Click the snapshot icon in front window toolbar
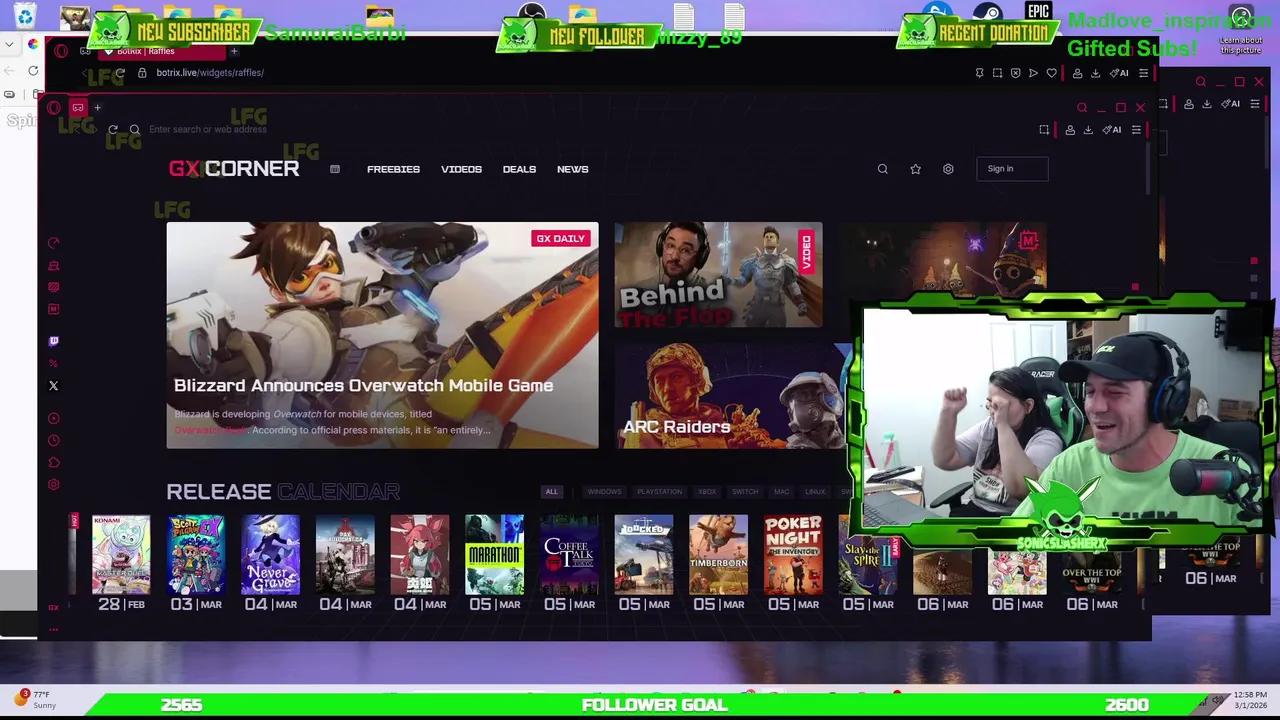The width and height of the screenshot is (1280, 720). click(x=1044, y=130)
